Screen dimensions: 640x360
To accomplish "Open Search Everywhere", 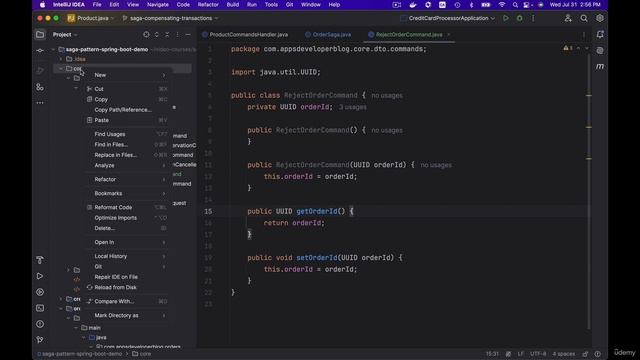I will pyautogui.click(x=584, y=18).
